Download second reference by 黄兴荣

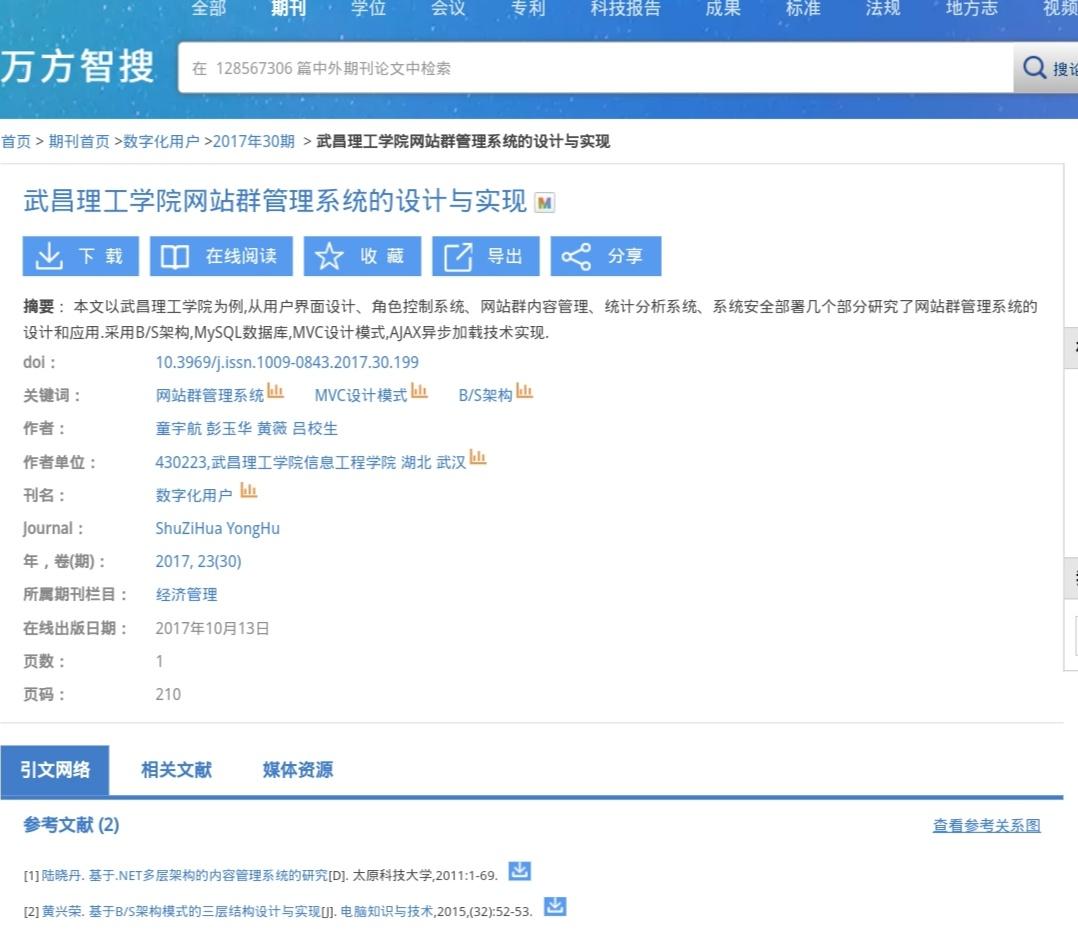(x=555, y=907)
